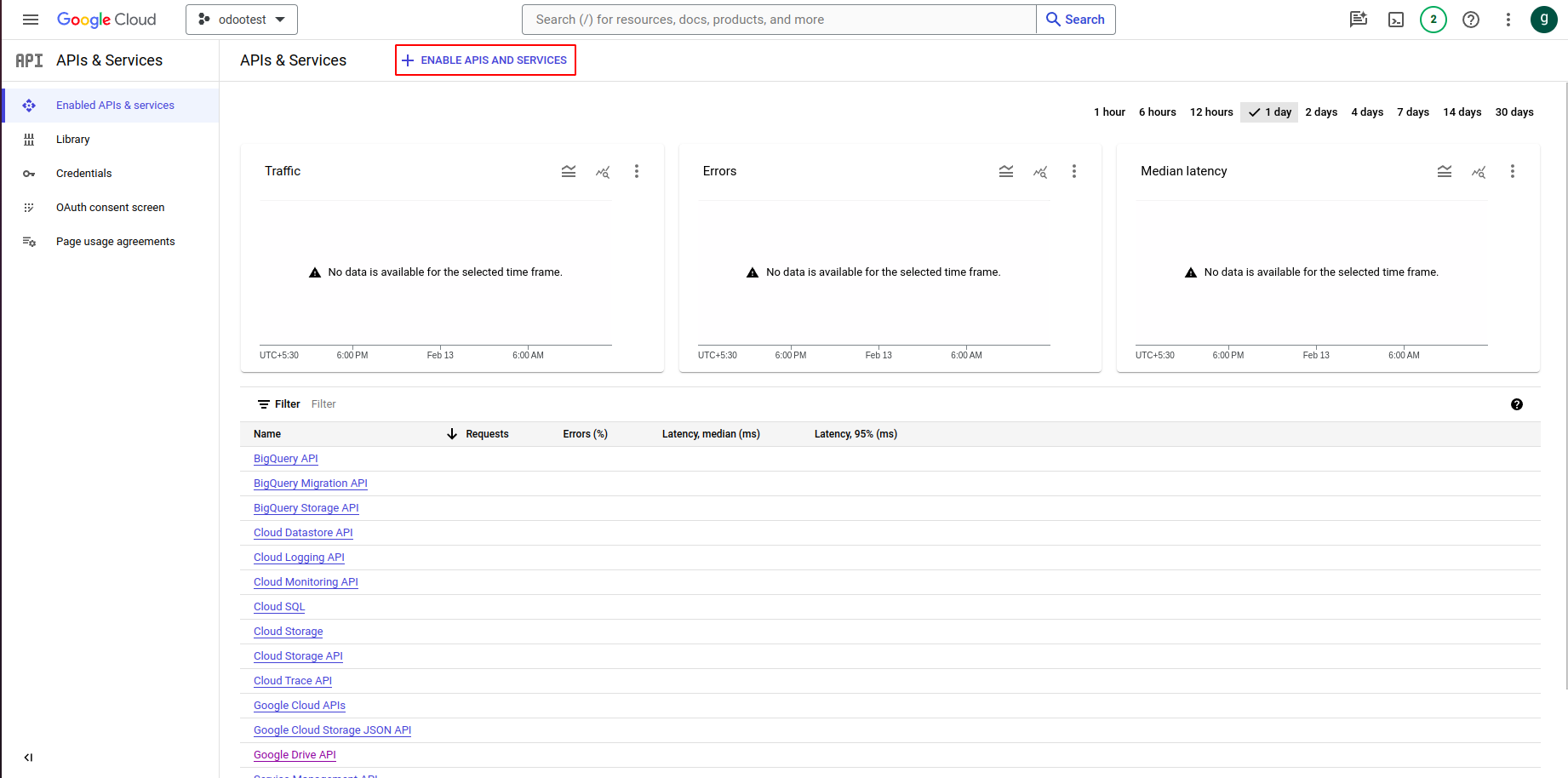
Task: Click Enable APIs and Services button
Action: coord(485,60)
